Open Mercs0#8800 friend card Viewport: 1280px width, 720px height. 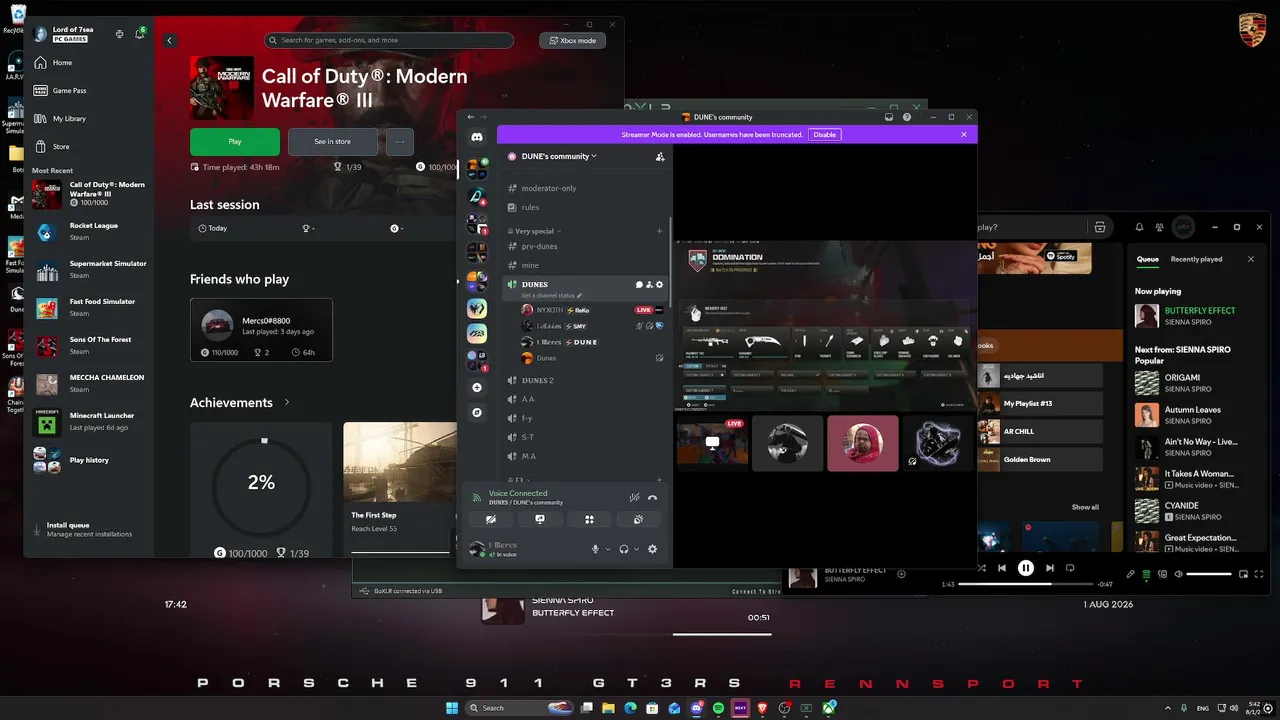tap(261, 330)
